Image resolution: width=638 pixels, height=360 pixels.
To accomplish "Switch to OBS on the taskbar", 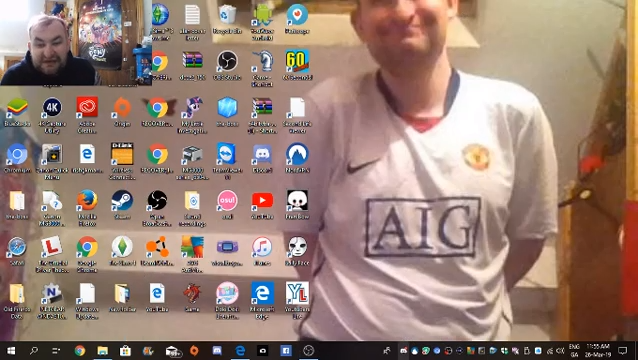I will pyautogui.click(x=308, y=351).
